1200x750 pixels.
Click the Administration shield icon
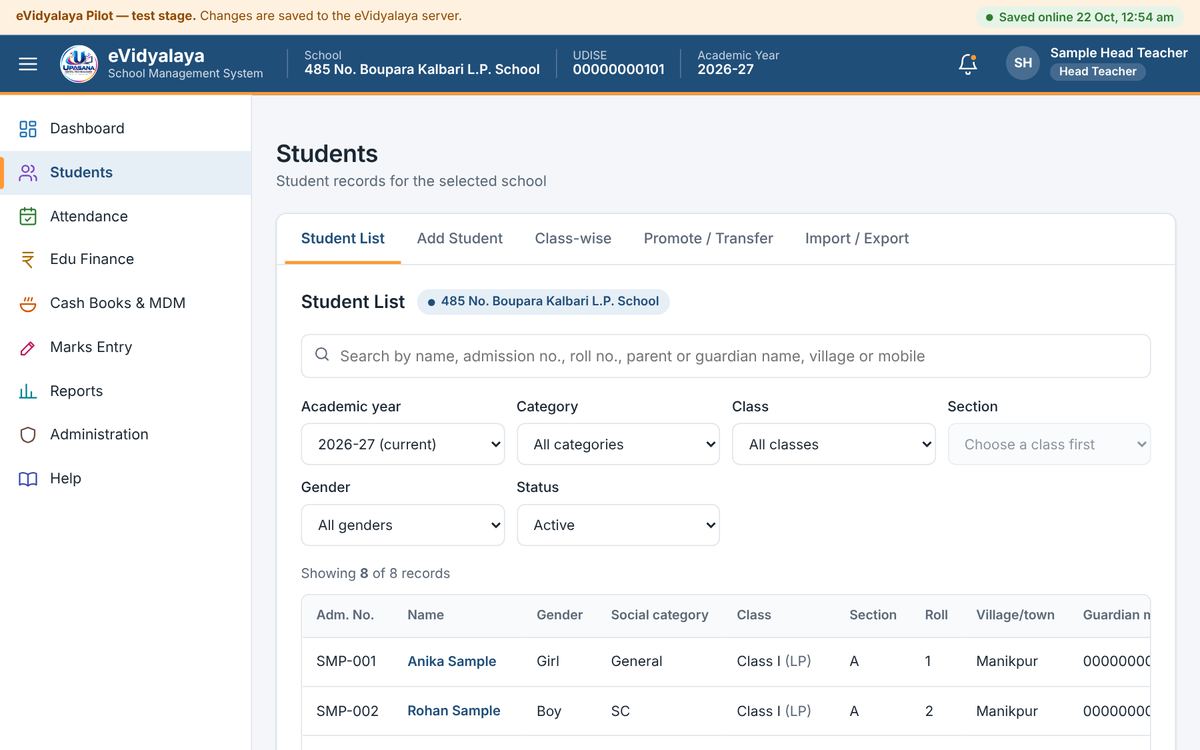coord(28,435)
